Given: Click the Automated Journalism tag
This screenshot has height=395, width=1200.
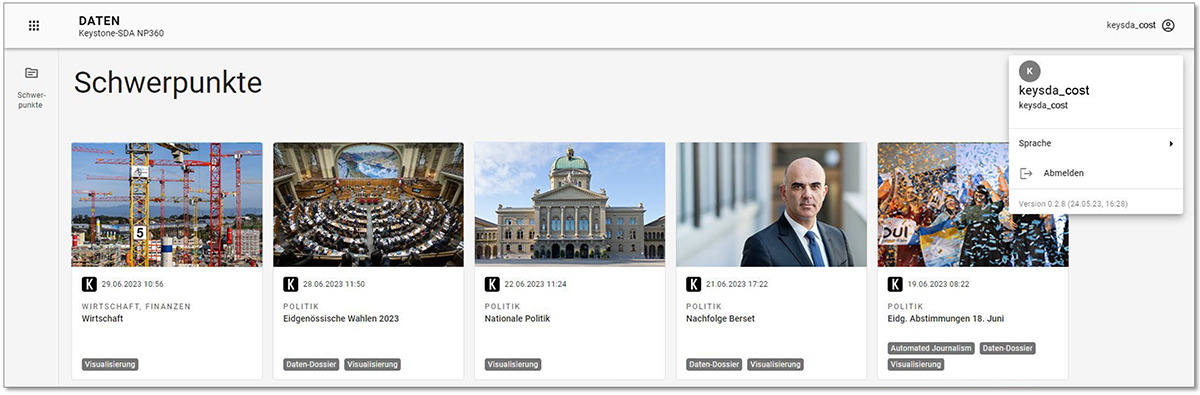Looking at the screenshot, I should [930, 348].
